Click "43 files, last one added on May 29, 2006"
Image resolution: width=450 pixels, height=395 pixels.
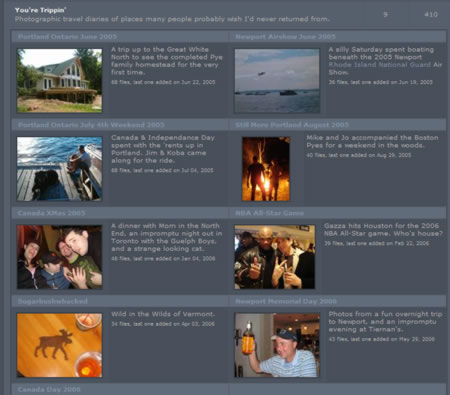pos(382,339)
